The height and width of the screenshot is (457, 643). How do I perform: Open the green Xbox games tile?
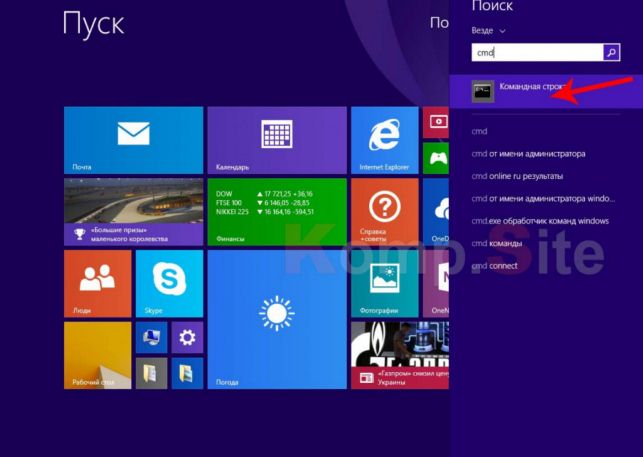point(436,158)
